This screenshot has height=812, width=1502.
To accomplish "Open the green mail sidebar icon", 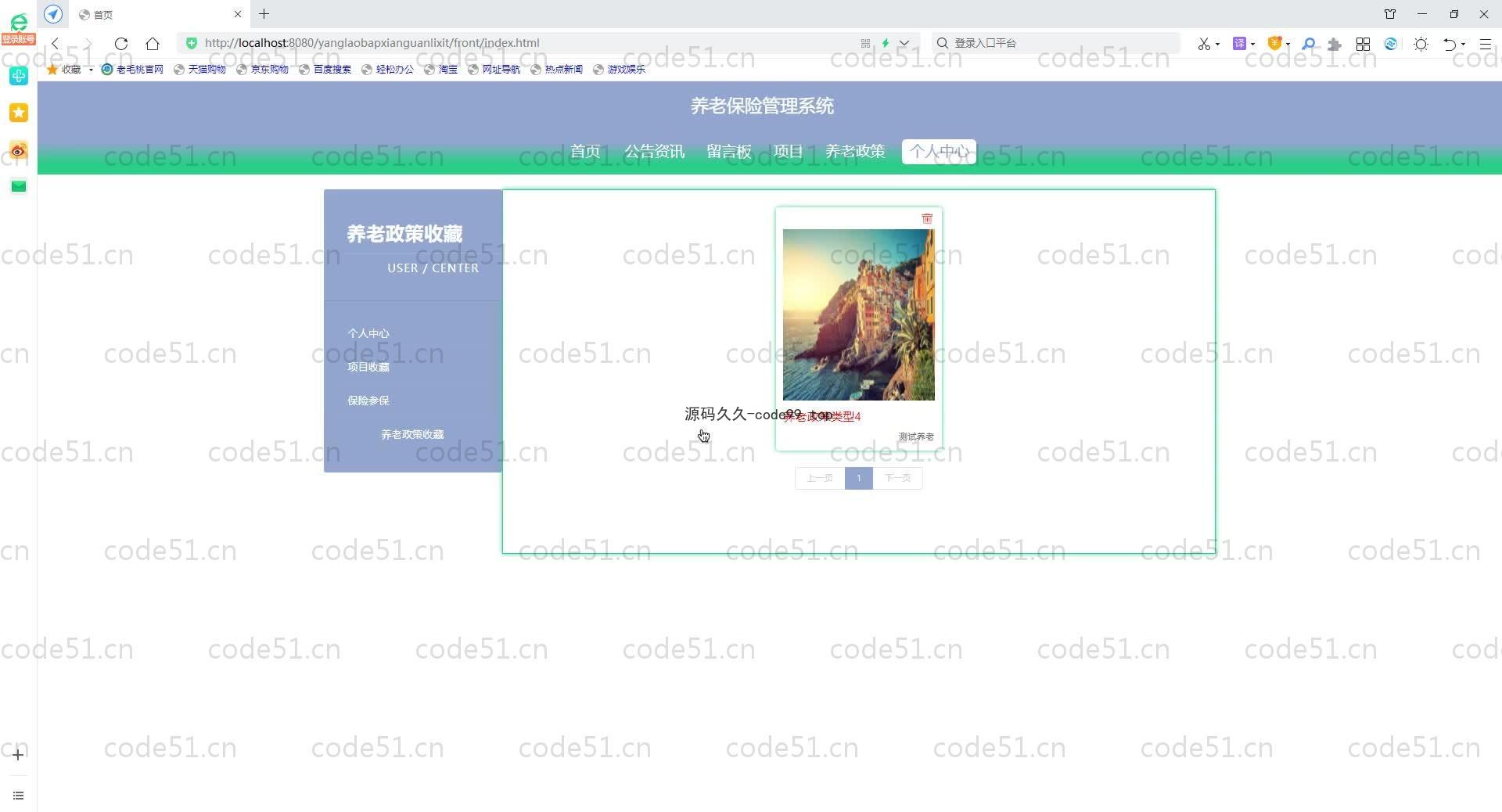I will (19, 186).
